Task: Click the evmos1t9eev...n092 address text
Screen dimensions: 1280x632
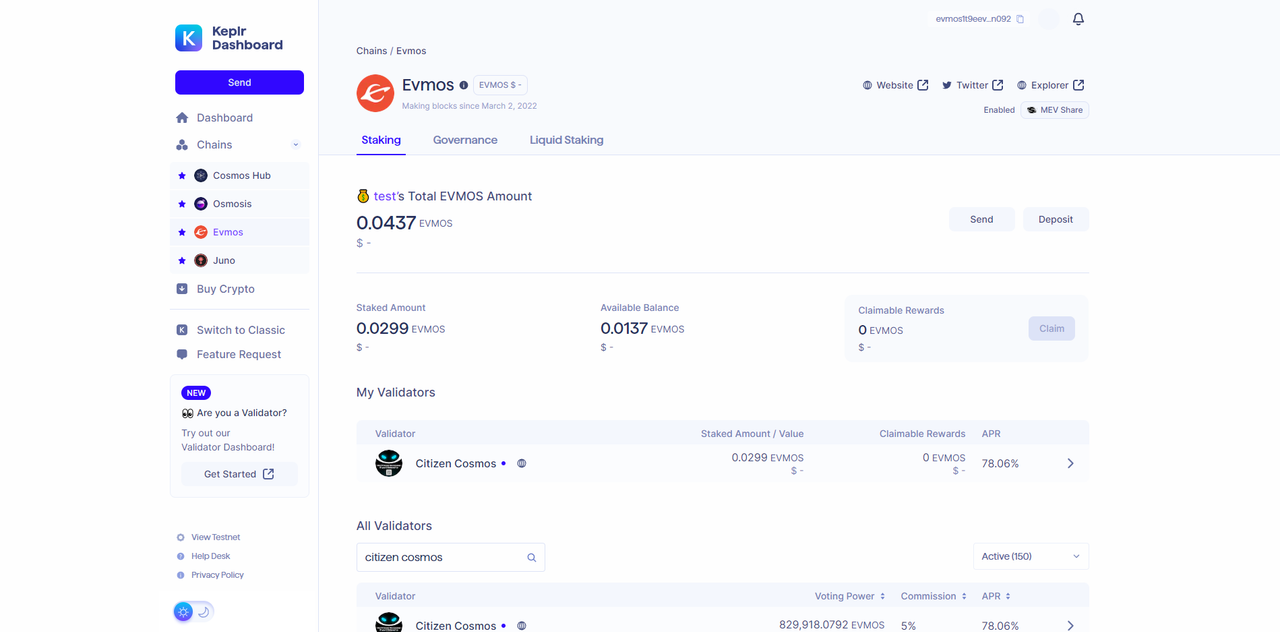Action: point(973,19)
